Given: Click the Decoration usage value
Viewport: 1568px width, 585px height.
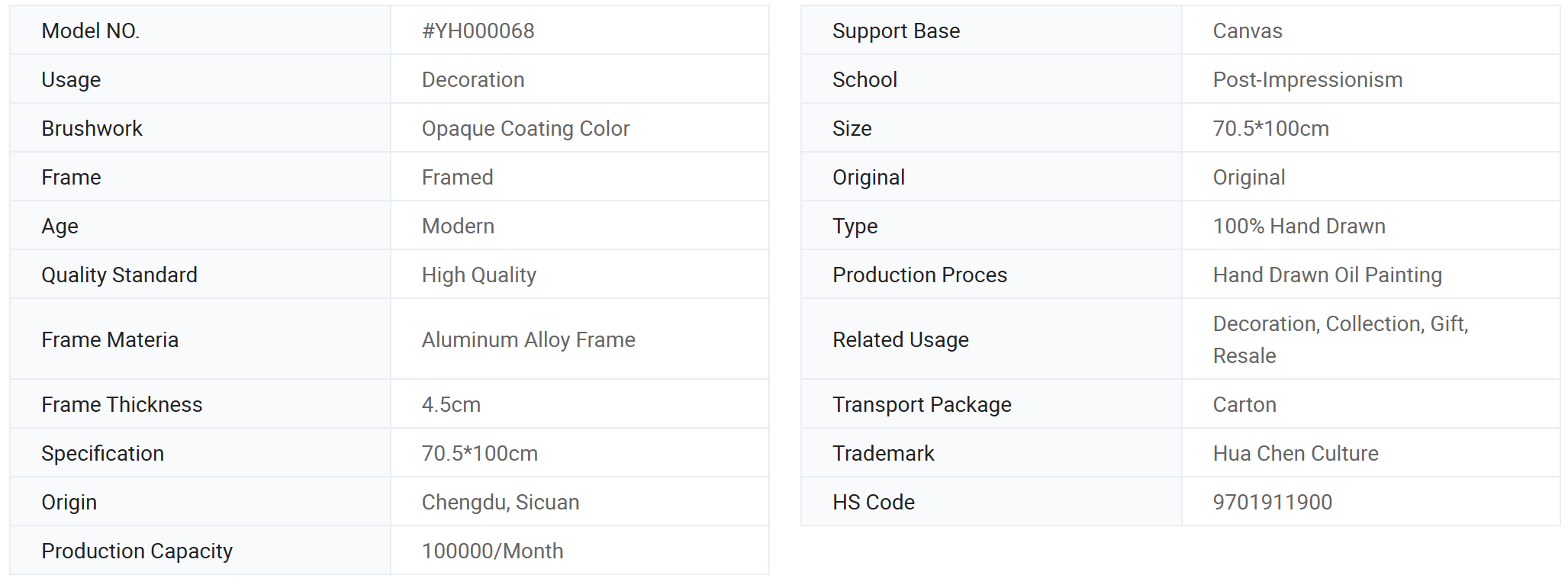Looking at the screenshot, I should [x=473, y=80].
